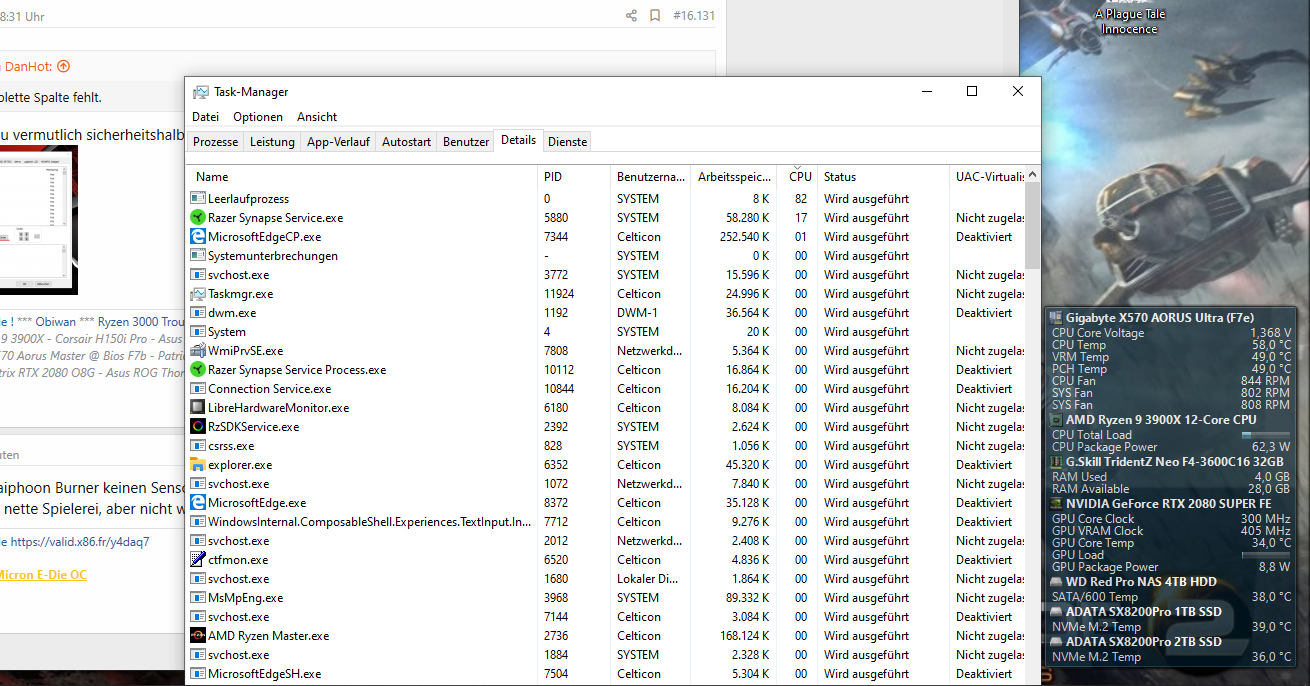Image resolution: width=1310 pixels, height=686 pixels.
Task: Click the ctfmon.exe pen icon
Action: pos(198,559)
